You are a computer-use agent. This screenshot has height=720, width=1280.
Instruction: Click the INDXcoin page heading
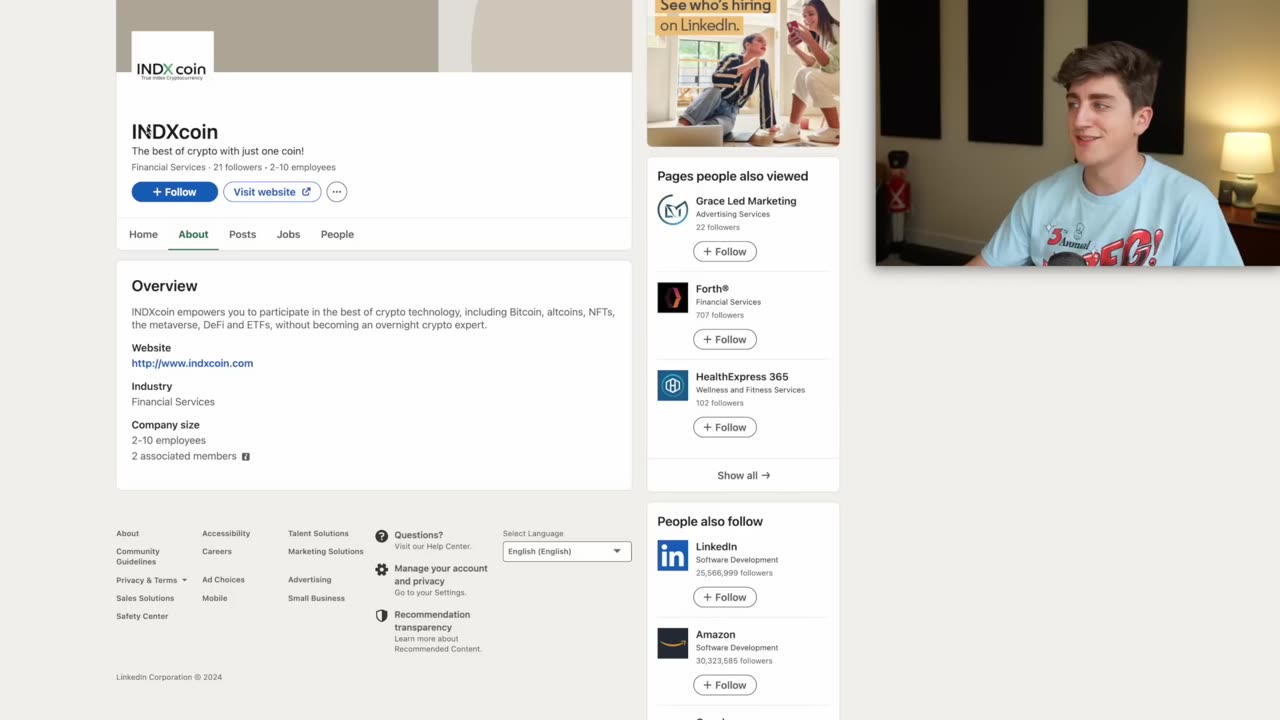point(175,132)
